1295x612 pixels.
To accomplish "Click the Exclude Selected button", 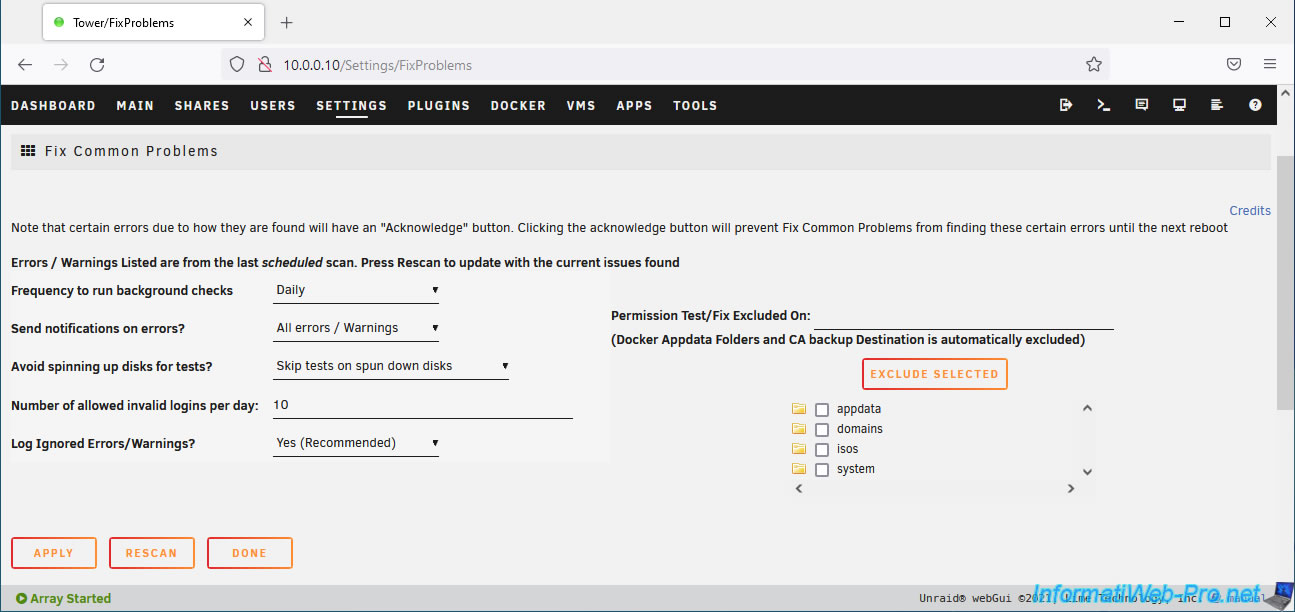I will coord(934,374).
